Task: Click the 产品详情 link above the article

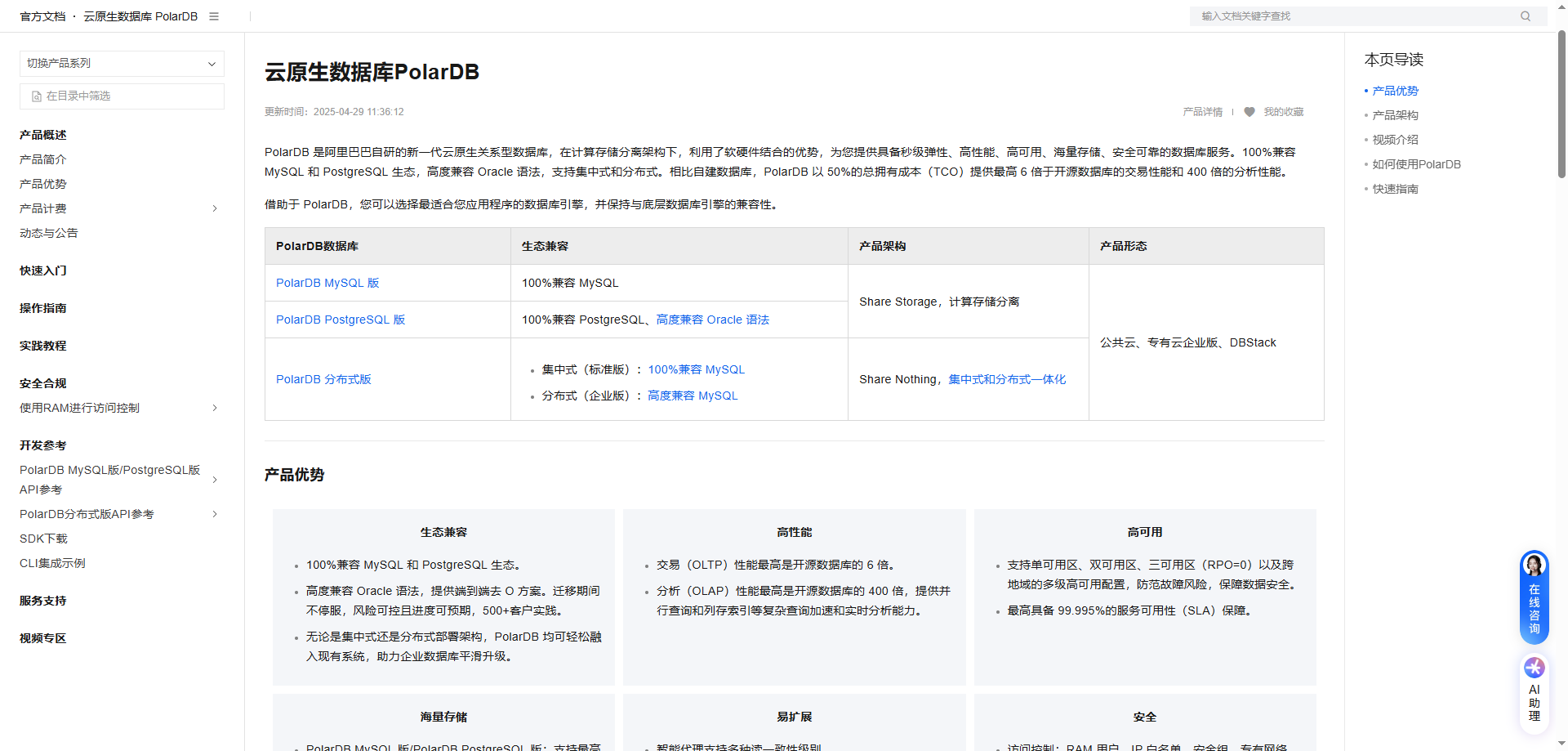Action: pos(1202,112)
